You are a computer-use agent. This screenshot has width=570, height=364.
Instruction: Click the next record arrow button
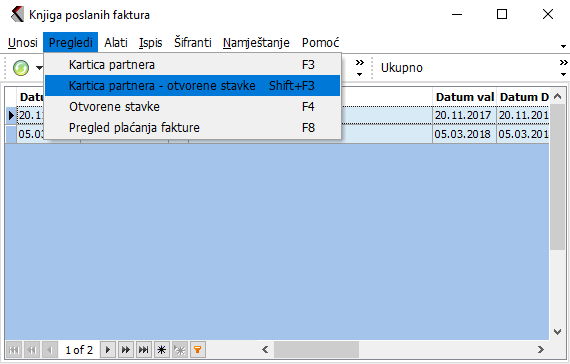(x=108, y=350)
